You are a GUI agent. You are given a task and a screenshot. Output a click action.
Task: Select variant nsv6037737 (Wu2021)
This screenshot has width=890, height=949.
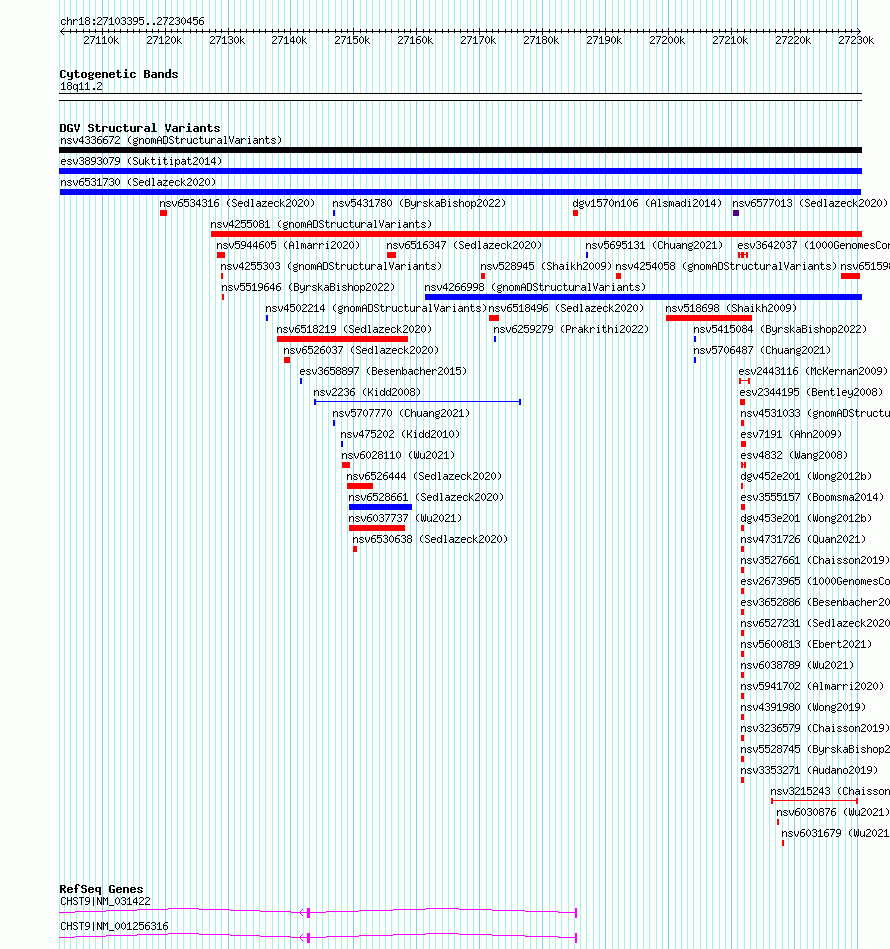point(405,518)
